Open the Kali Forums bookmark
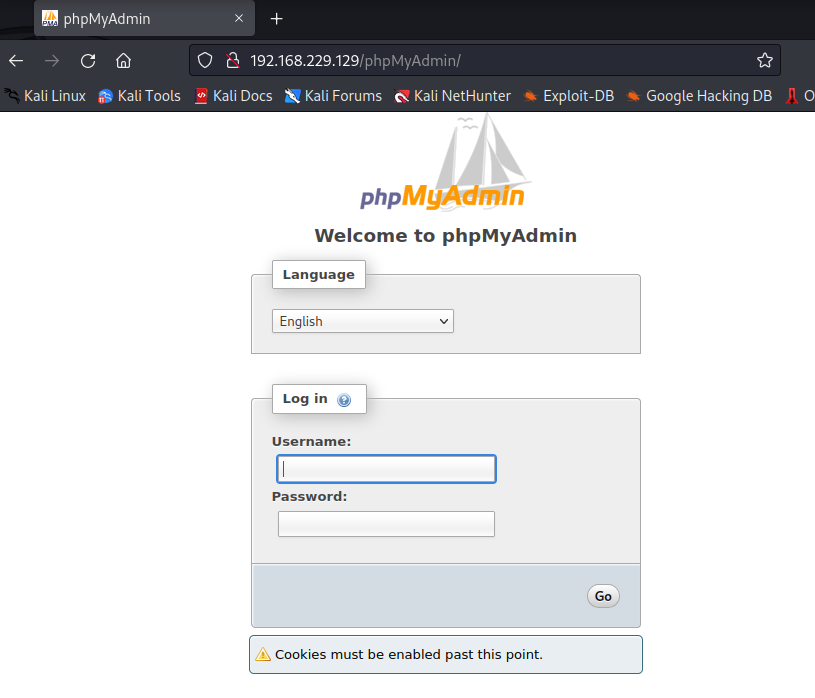Screen dimensions: 815x698 pos(333,96)
